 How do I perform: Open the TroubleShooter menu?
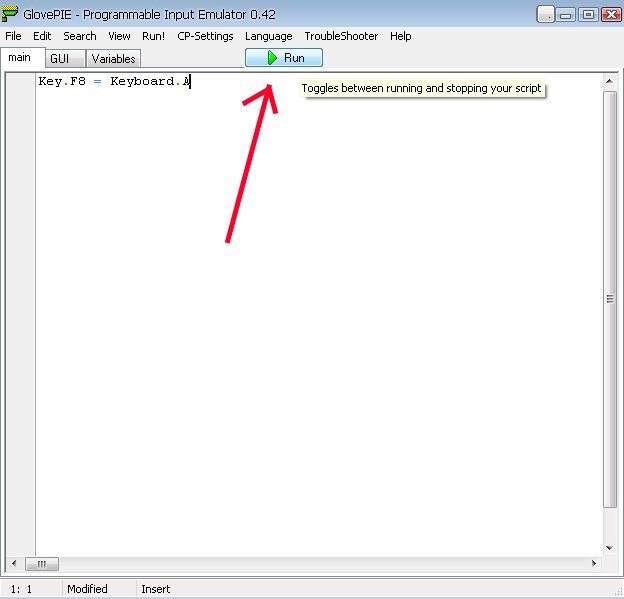click(341, 36)
